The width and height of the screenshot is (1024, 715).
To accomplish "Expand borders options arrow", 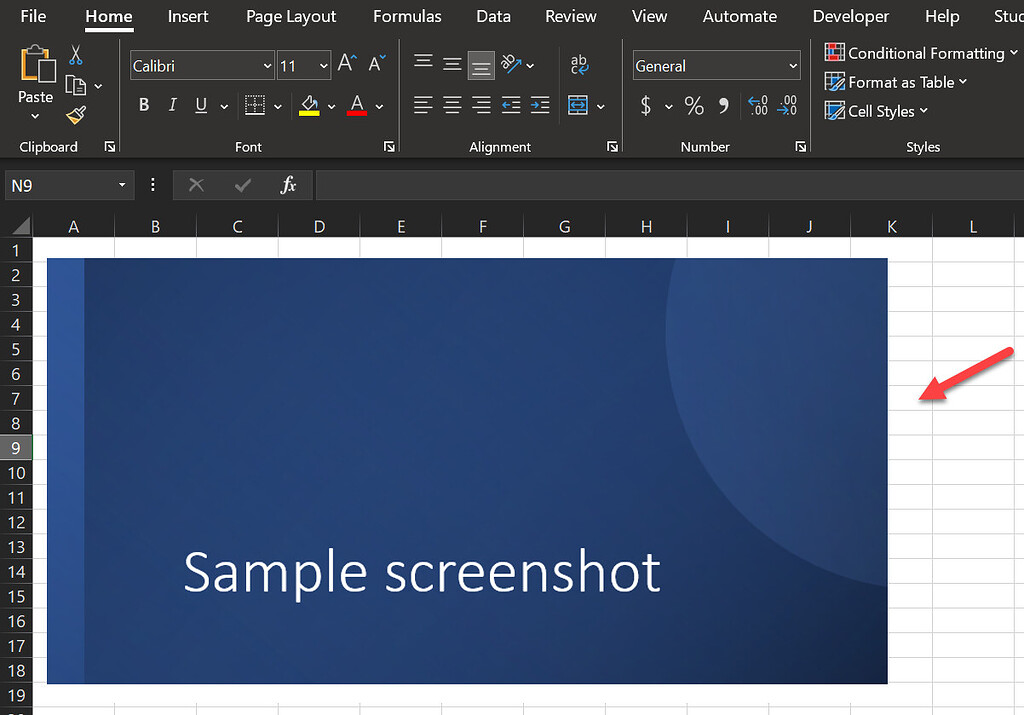I will click(278, 106).
